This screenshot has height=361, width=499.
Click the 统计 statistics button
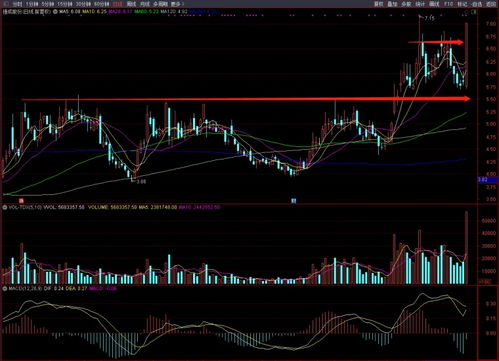point(420,4)
